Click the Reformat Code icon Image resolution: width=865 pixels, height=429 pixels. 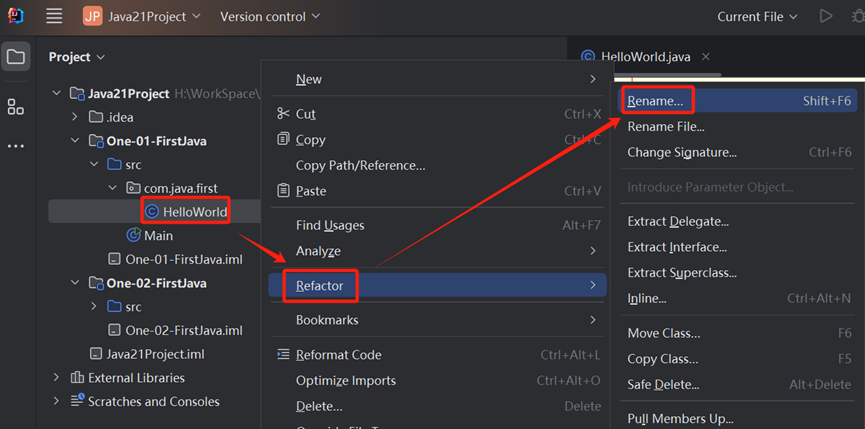(x=283, y=354)
